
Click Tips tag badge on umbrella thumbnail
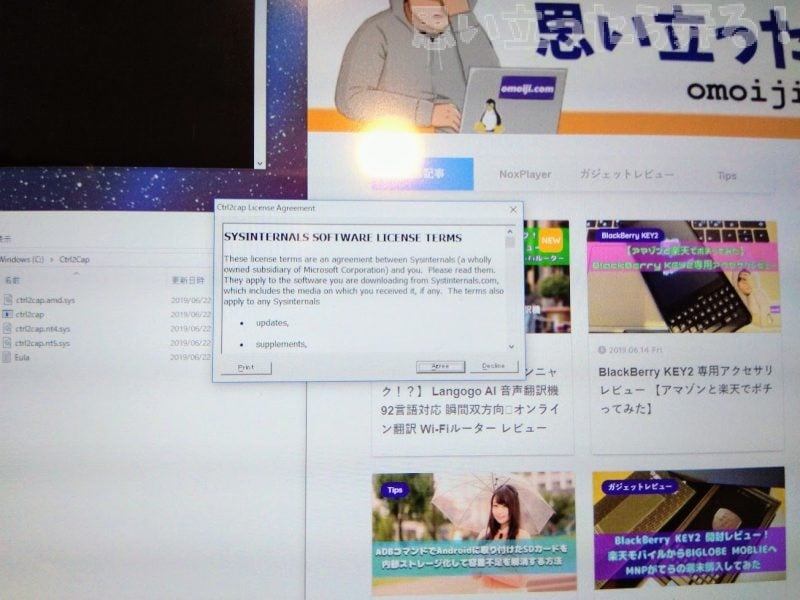[x=394, y=490]
